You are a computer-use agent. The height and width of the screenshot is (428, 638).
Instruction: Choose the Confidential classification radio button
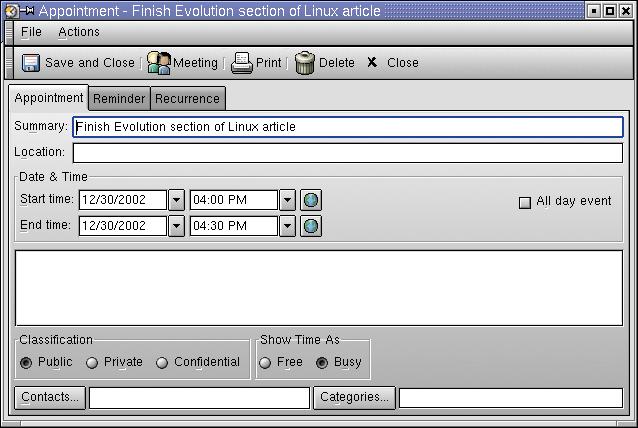point(162,363)
